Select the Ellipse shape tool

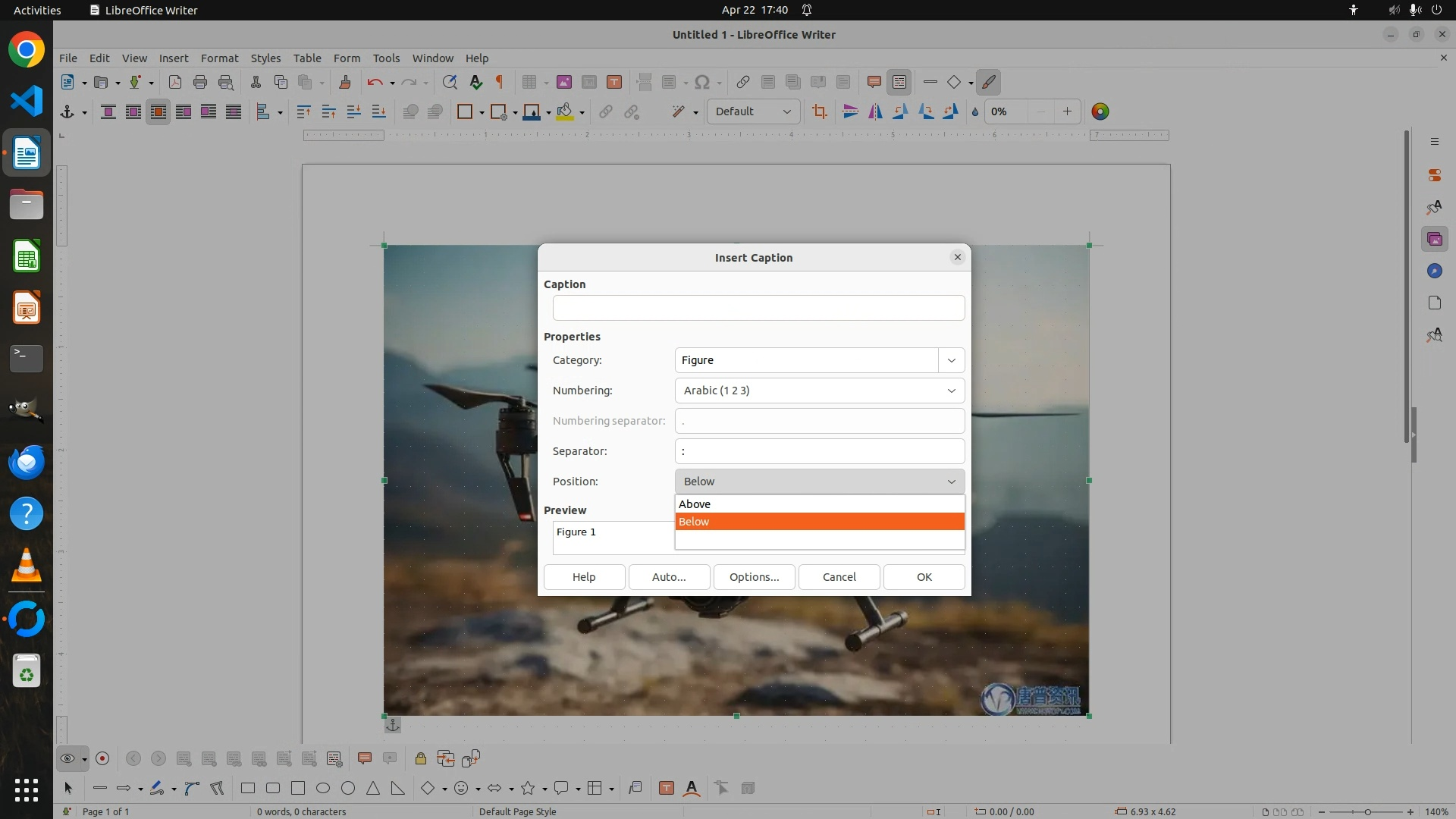pos(323,788)
